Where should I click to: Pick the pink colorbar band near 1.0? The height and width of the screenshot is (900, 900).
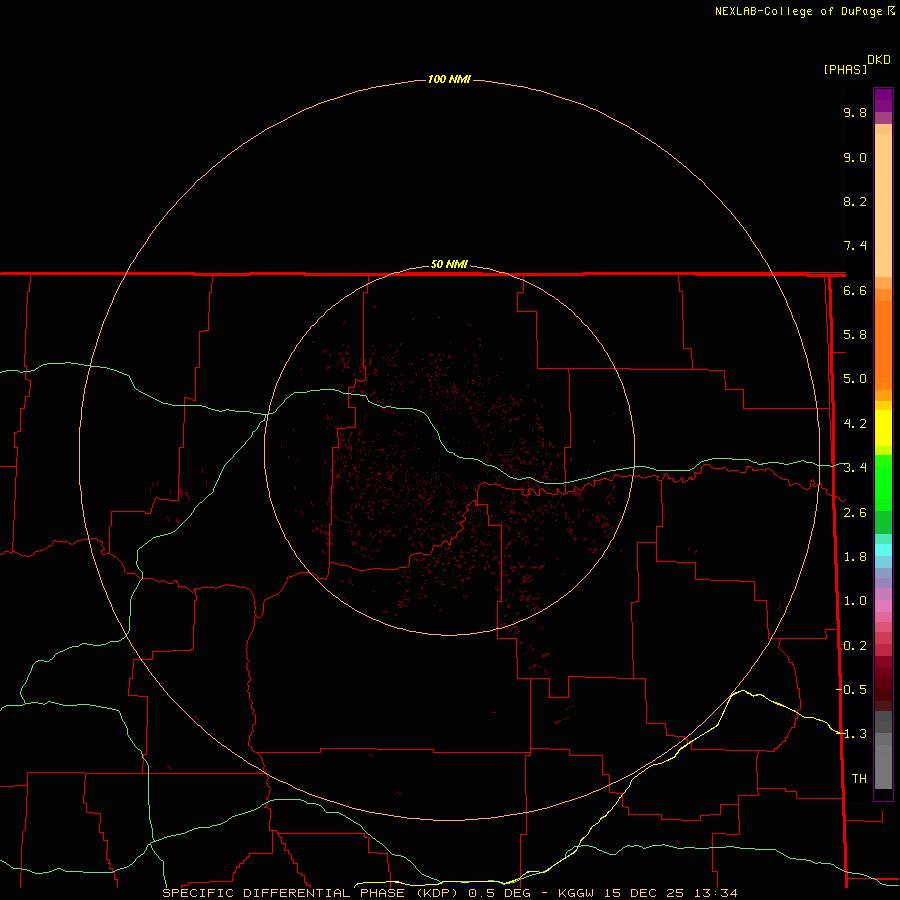[883, 606]
